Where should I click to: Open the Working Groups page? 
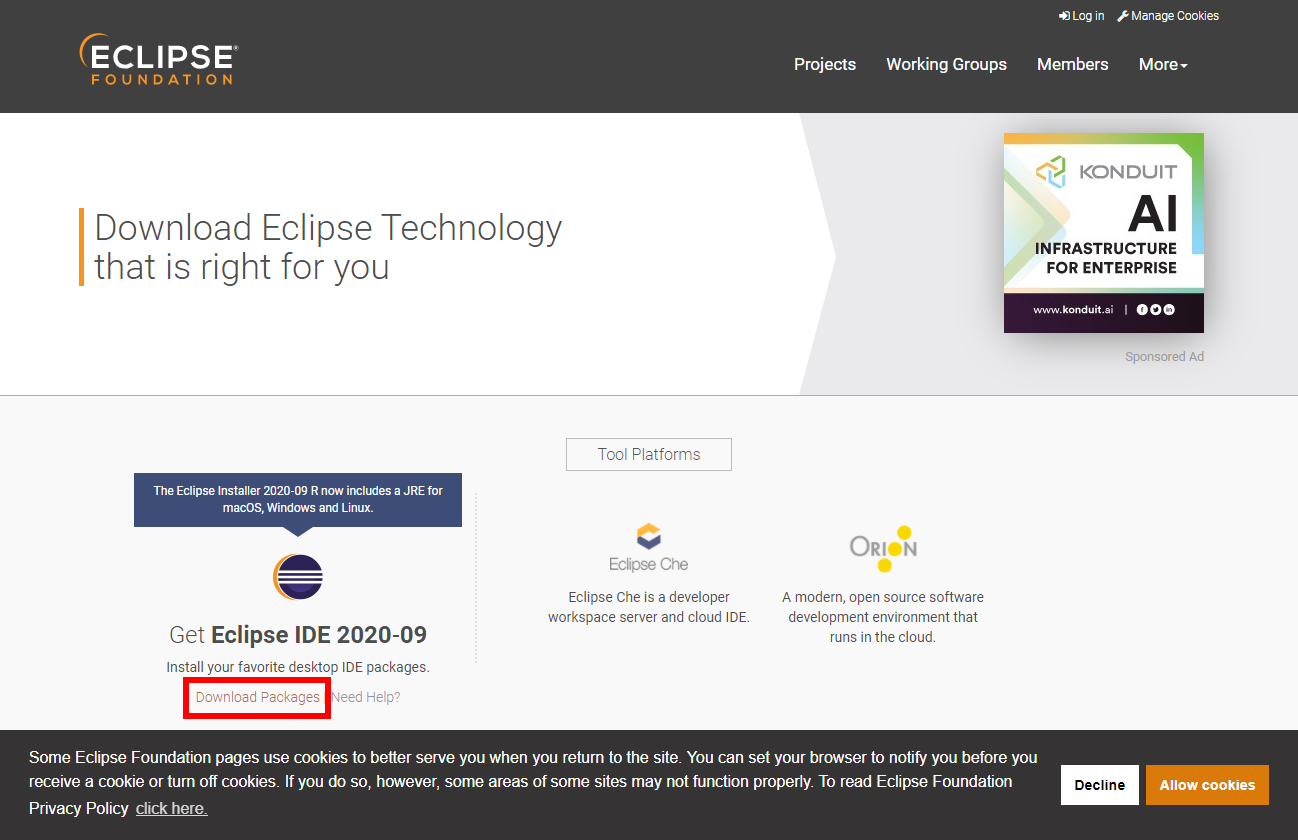(946, 64)
